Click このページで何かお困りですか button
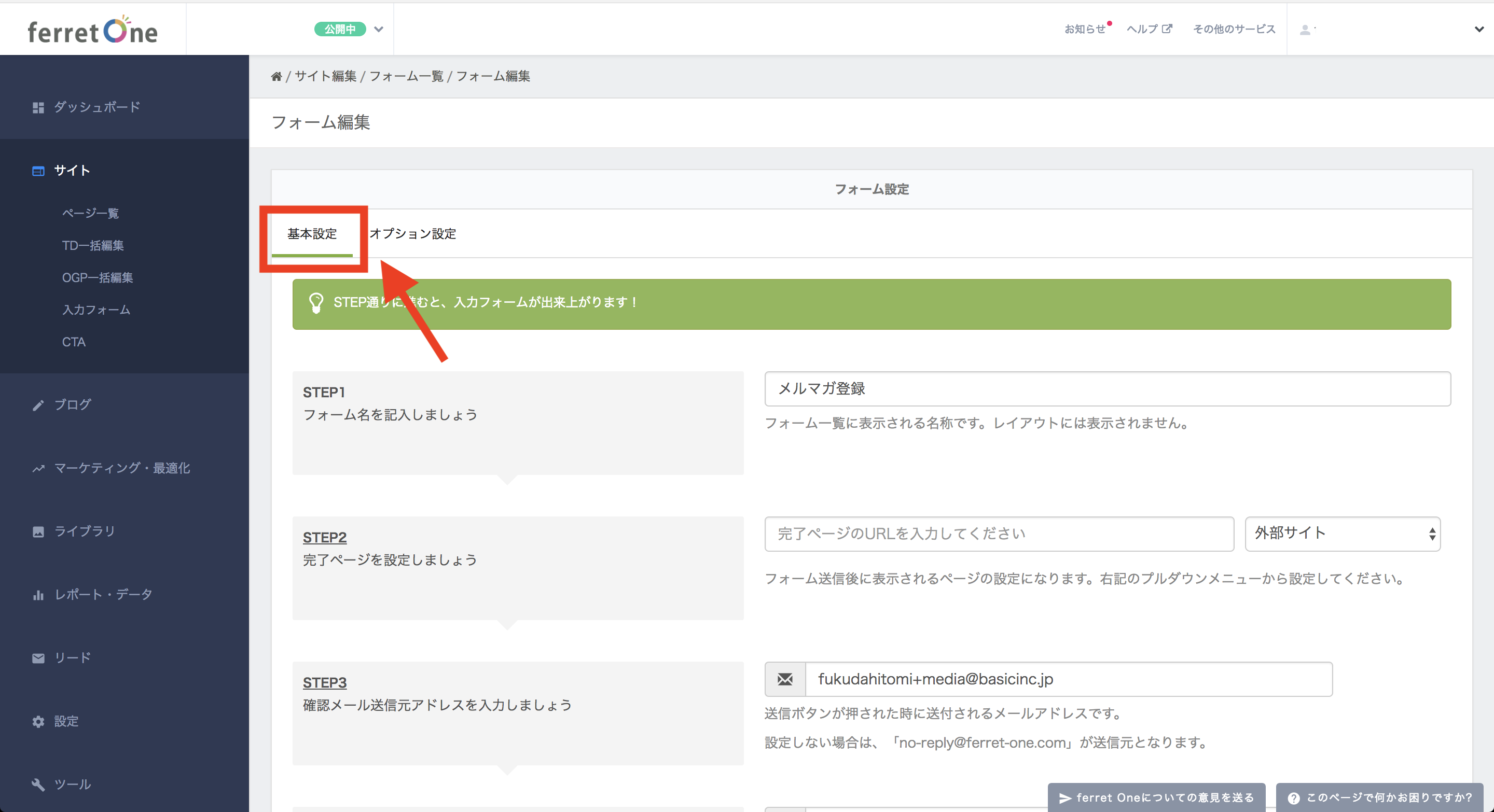The image size is (1494, 812). pyautogui.click(x=1380, y=798)
